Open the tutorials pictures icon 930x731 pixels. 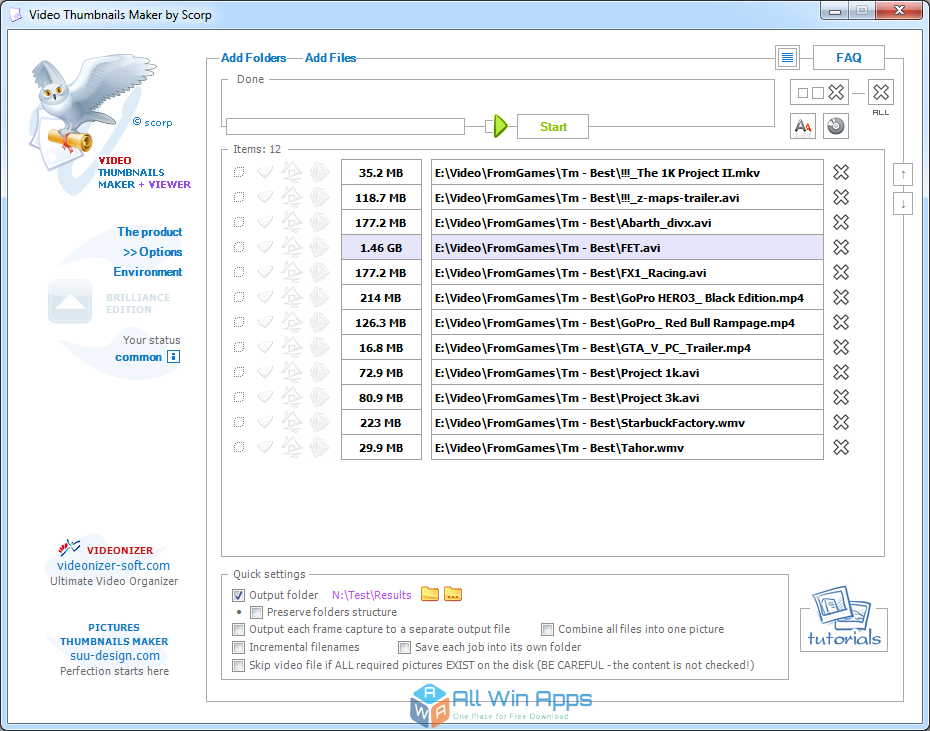843,617
